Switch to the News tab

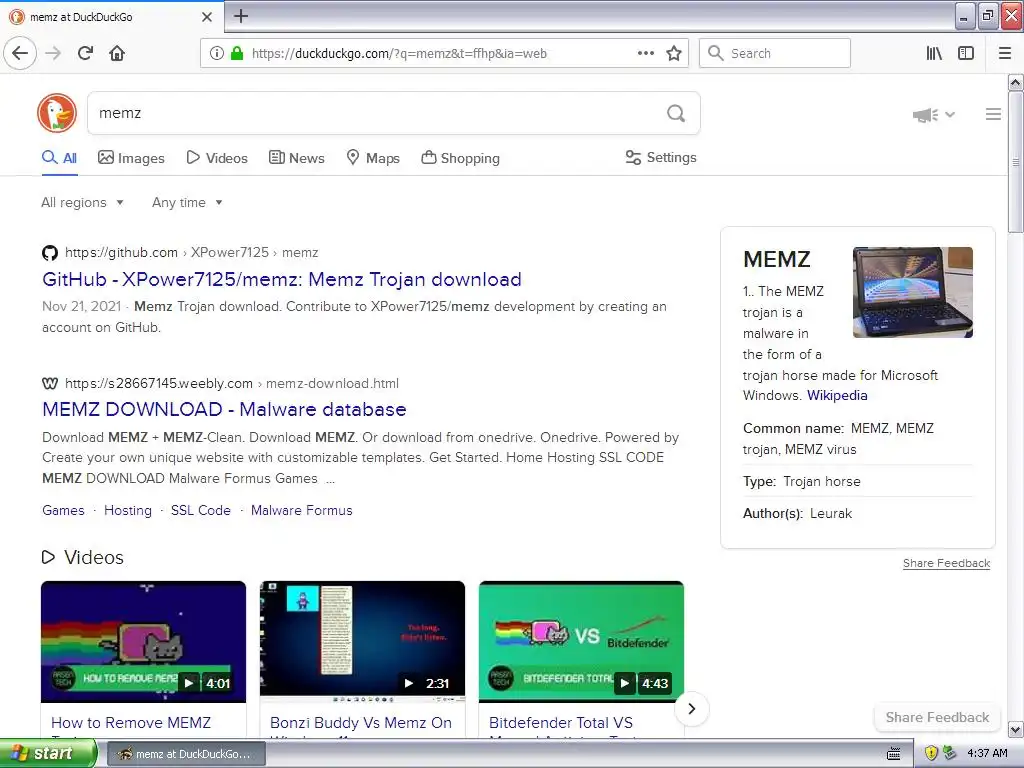296,158
